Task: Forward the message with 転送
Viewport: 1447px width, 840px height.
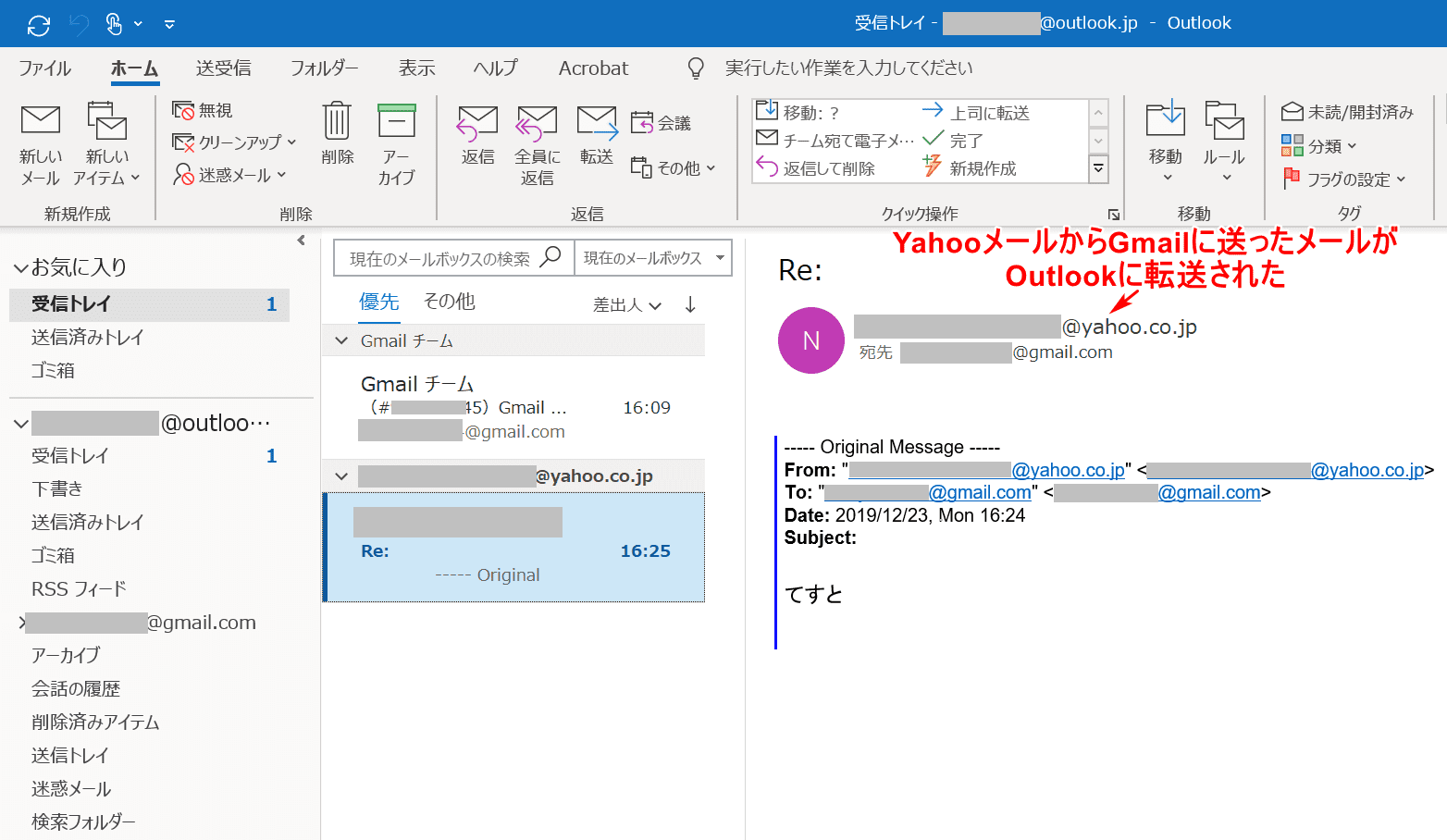Action: pos(597,135)
